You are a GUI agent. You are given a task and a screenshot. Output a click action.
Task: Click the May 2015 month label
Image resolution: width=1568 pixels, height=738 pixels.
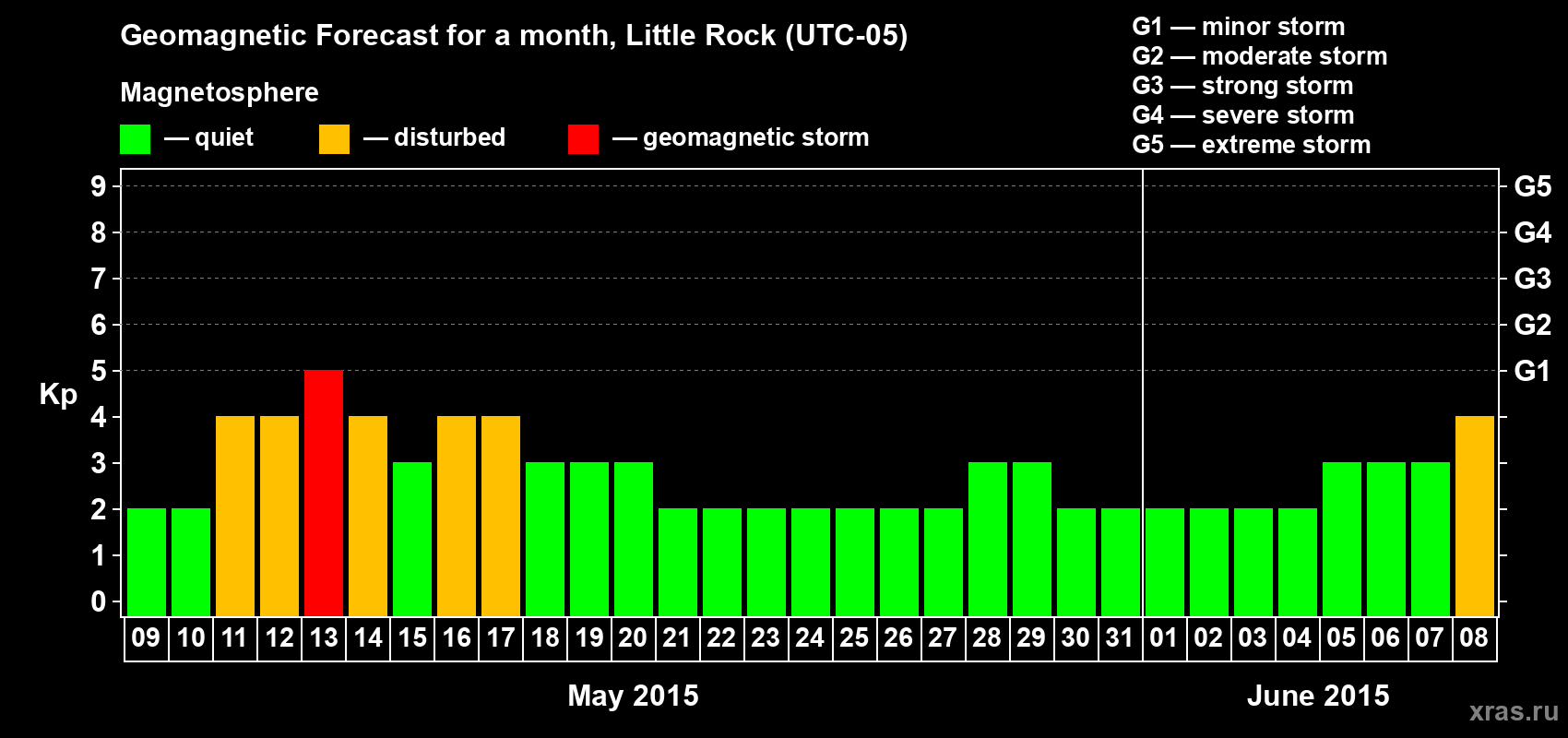(x=634, y=696)
